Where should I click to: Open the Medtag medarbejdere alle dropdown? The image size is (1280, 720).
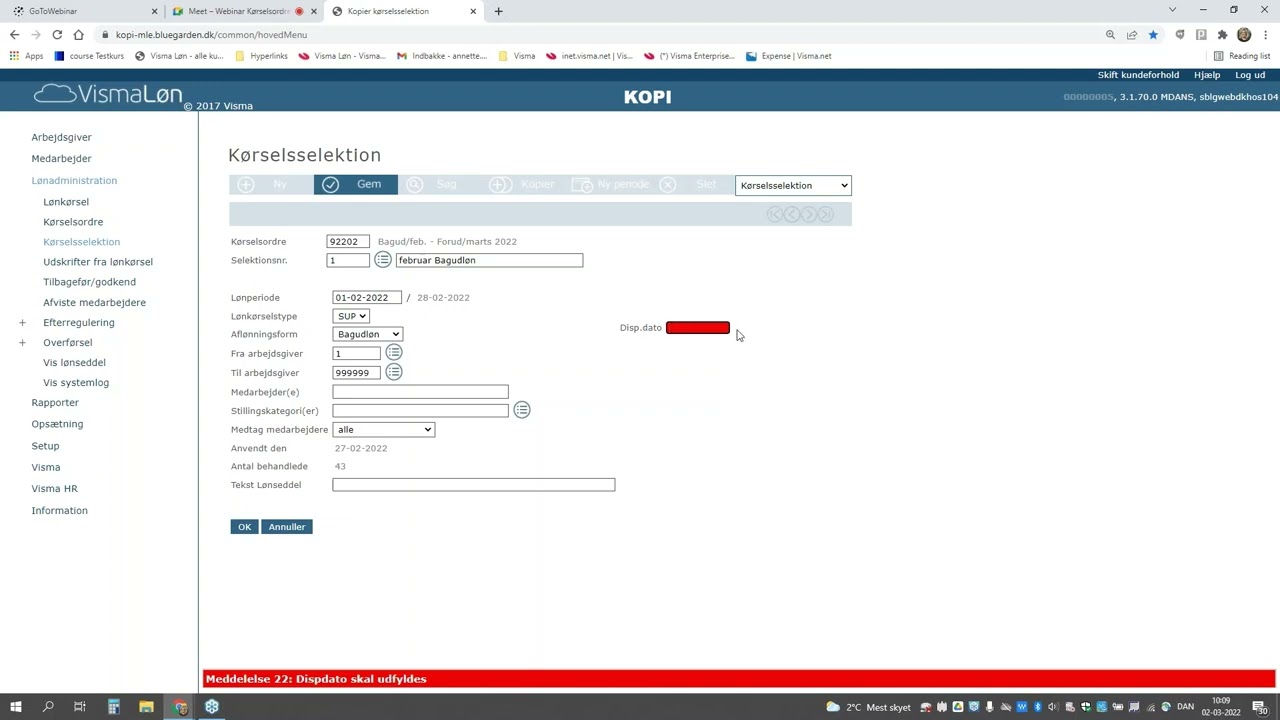click(383, 429)
